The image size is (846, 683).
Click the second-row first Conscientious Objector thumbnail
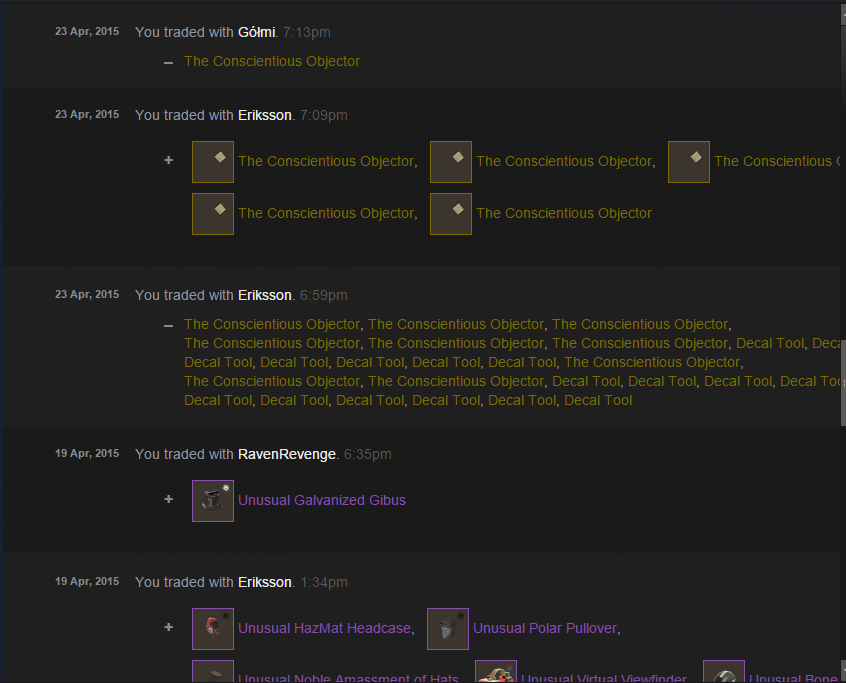coord(213,214)
